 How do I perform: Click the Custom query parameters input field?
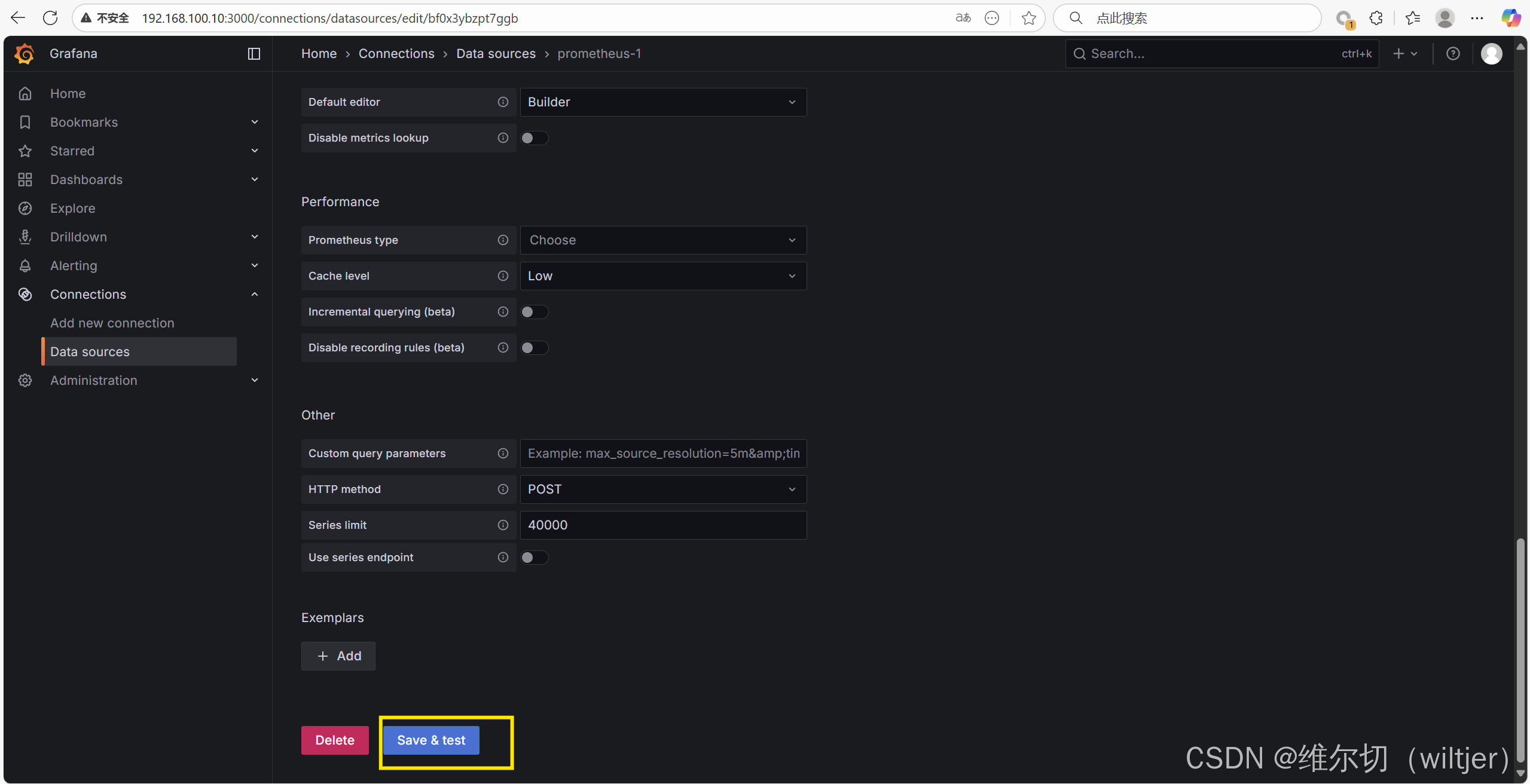point(662,454)
